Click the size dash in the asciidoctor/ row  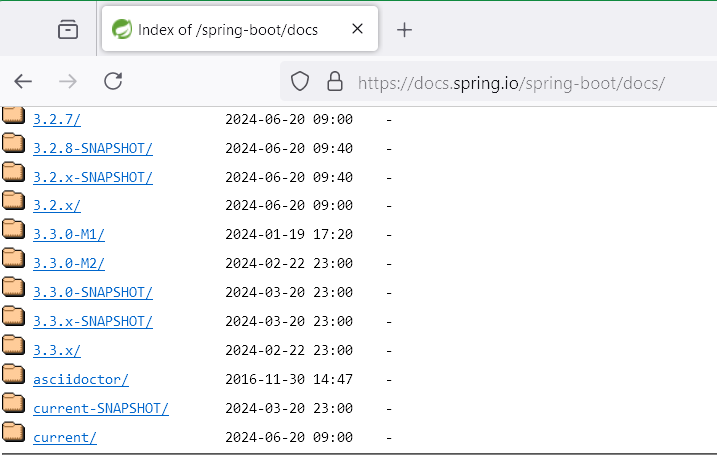click(389, 380)
